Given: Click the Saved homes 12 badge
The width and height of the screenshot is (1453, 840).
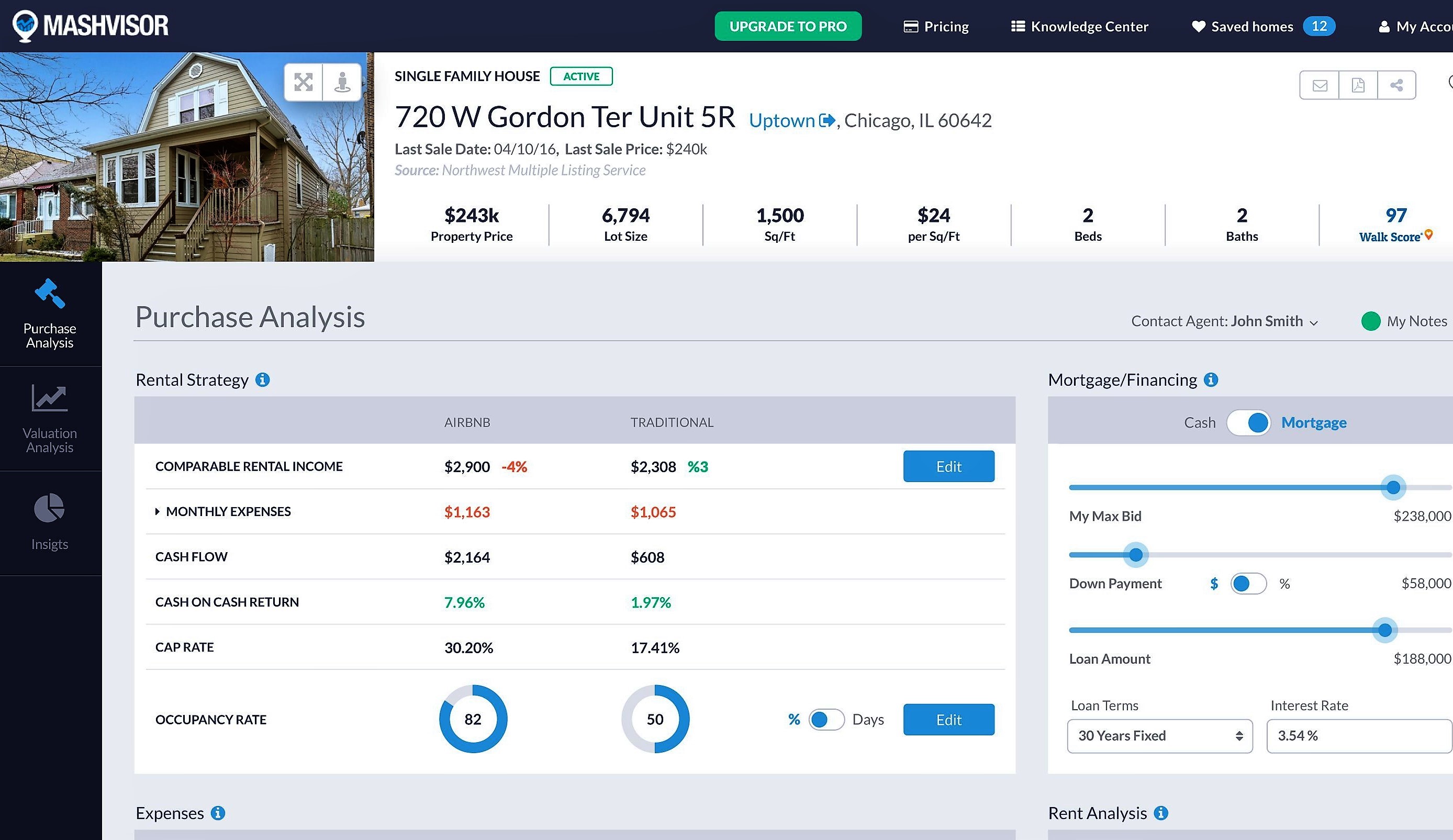Looking at the screenshot, I should 1319,27.
